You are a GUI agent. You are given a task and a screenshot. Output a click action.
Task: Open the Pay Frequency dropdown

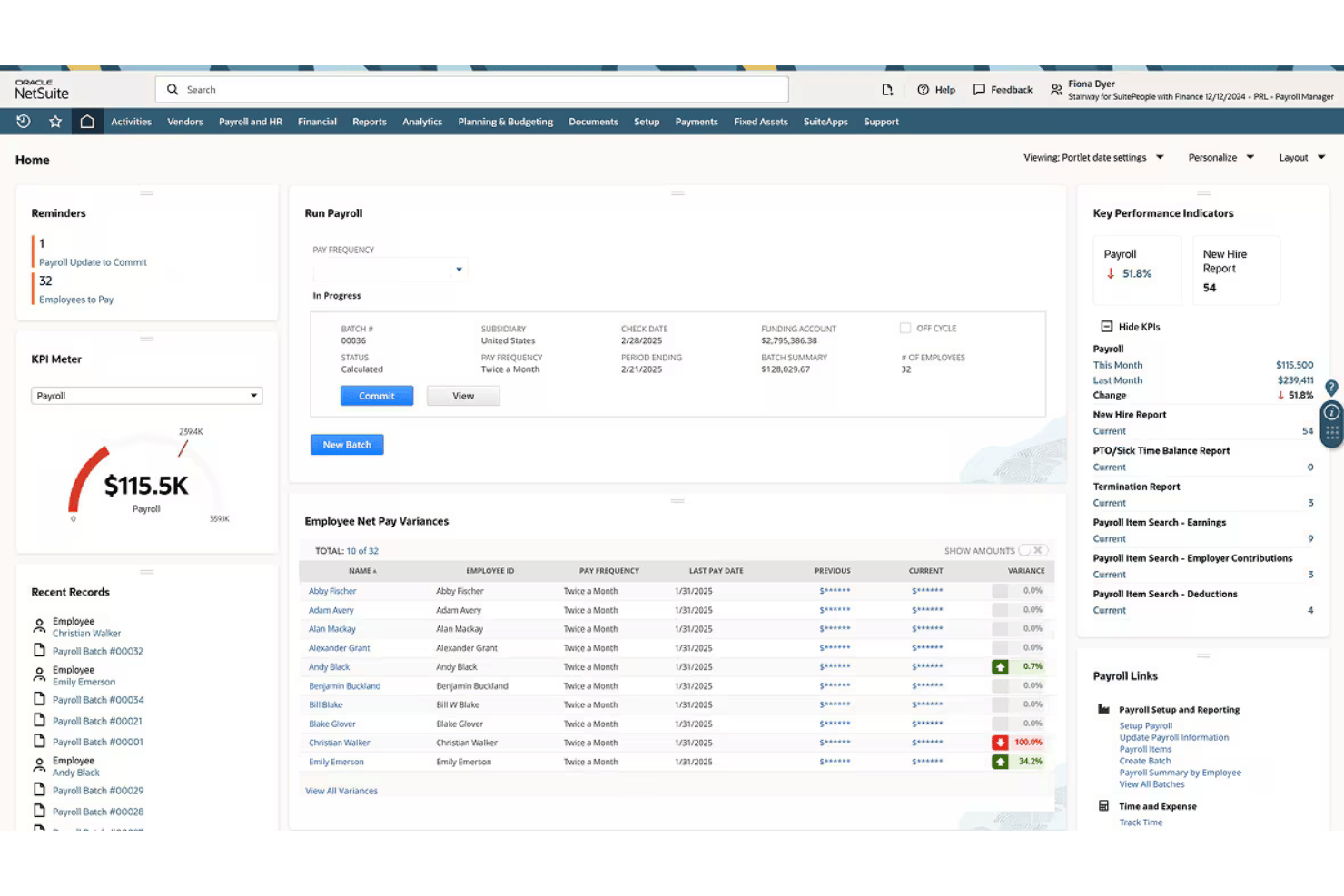click(390, 270)
